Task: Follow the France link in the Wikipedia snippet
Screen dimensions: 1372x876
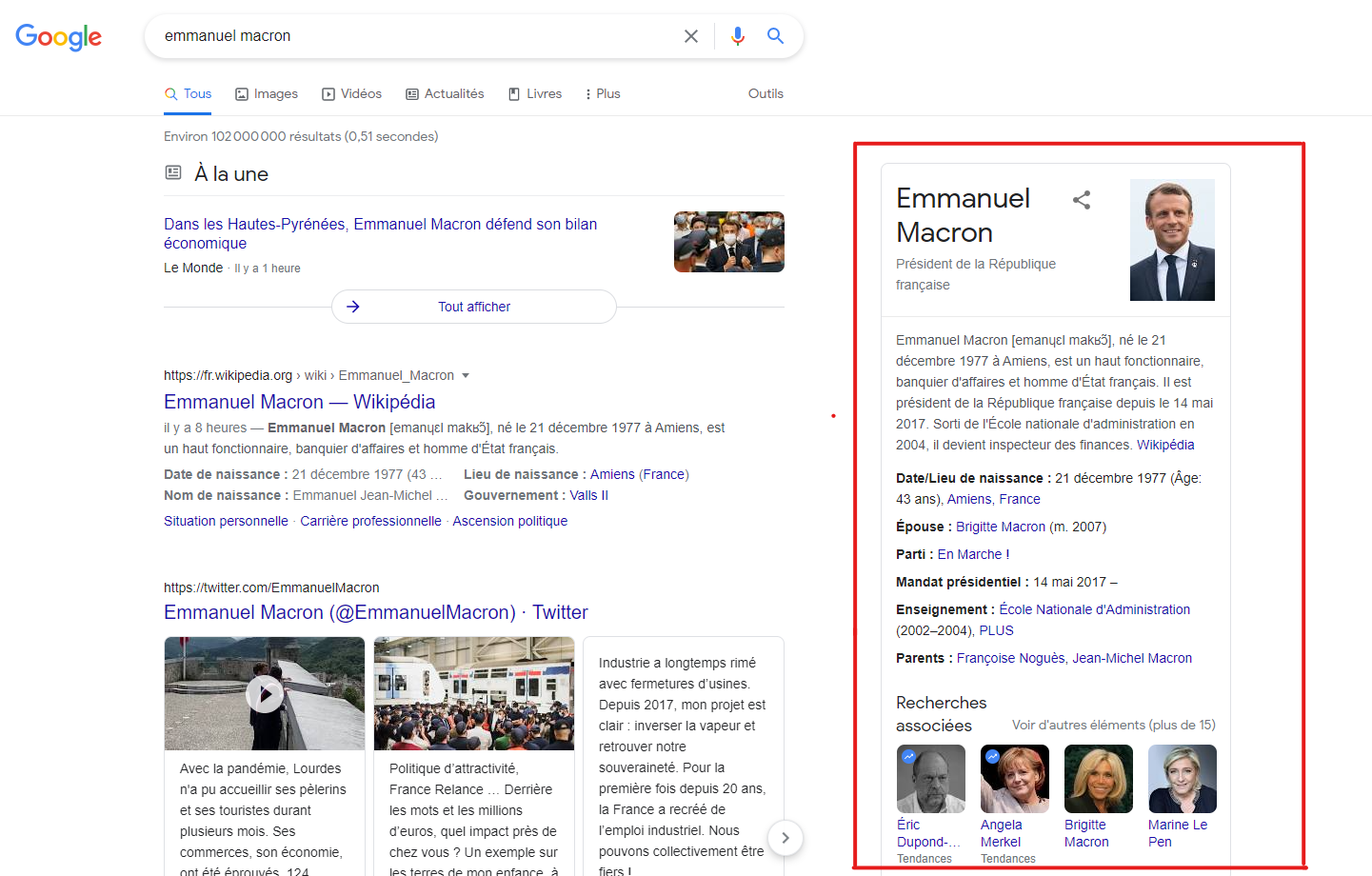Action: click(664, 474)
